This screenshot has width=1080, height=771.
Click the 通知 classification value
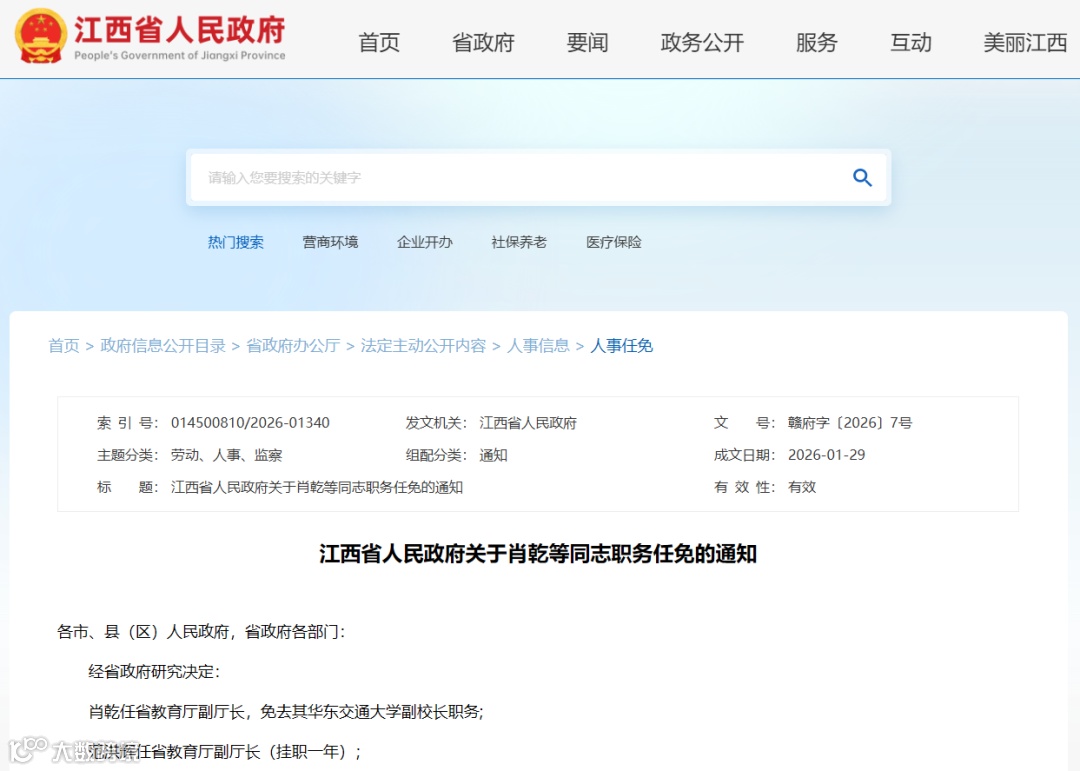(x=493, y=455)
